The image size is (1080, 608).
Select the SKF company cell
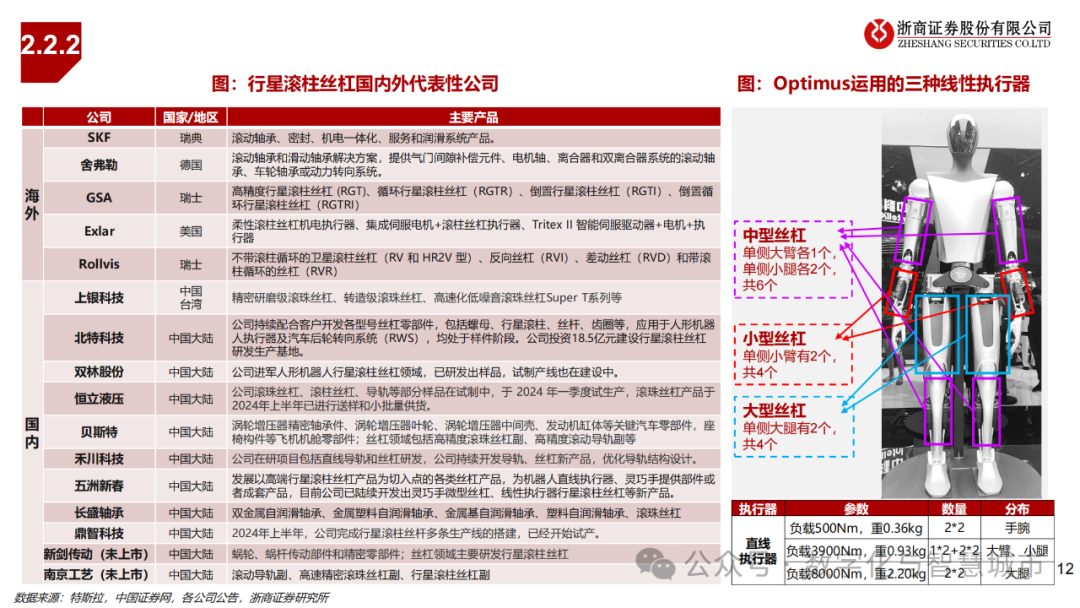coord(99,138)
